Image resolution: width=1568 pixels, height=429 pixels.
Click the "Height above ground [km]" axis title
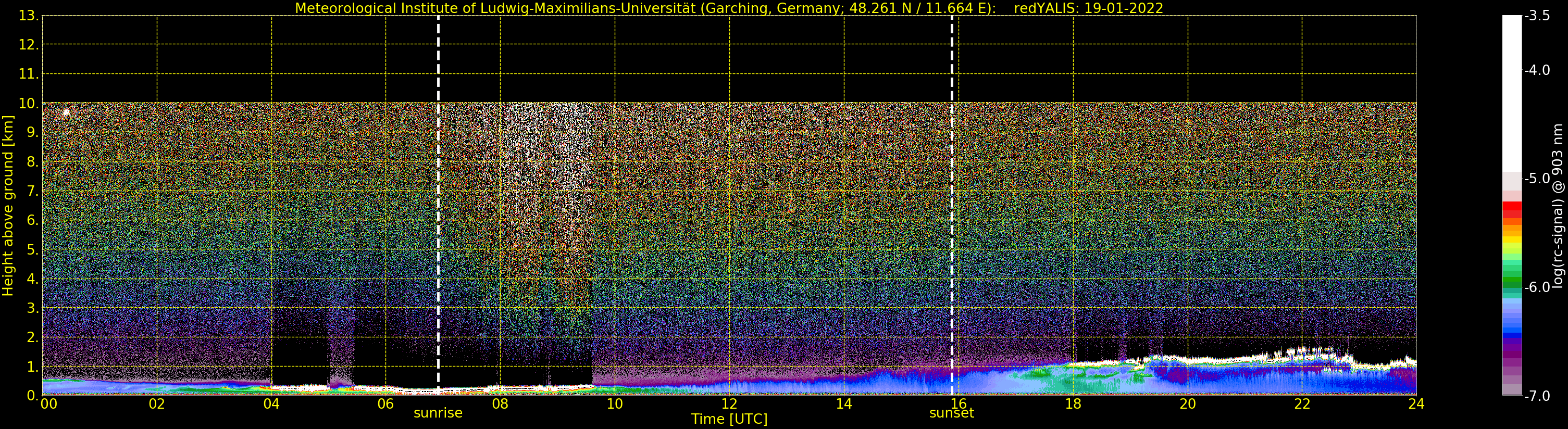8,206
